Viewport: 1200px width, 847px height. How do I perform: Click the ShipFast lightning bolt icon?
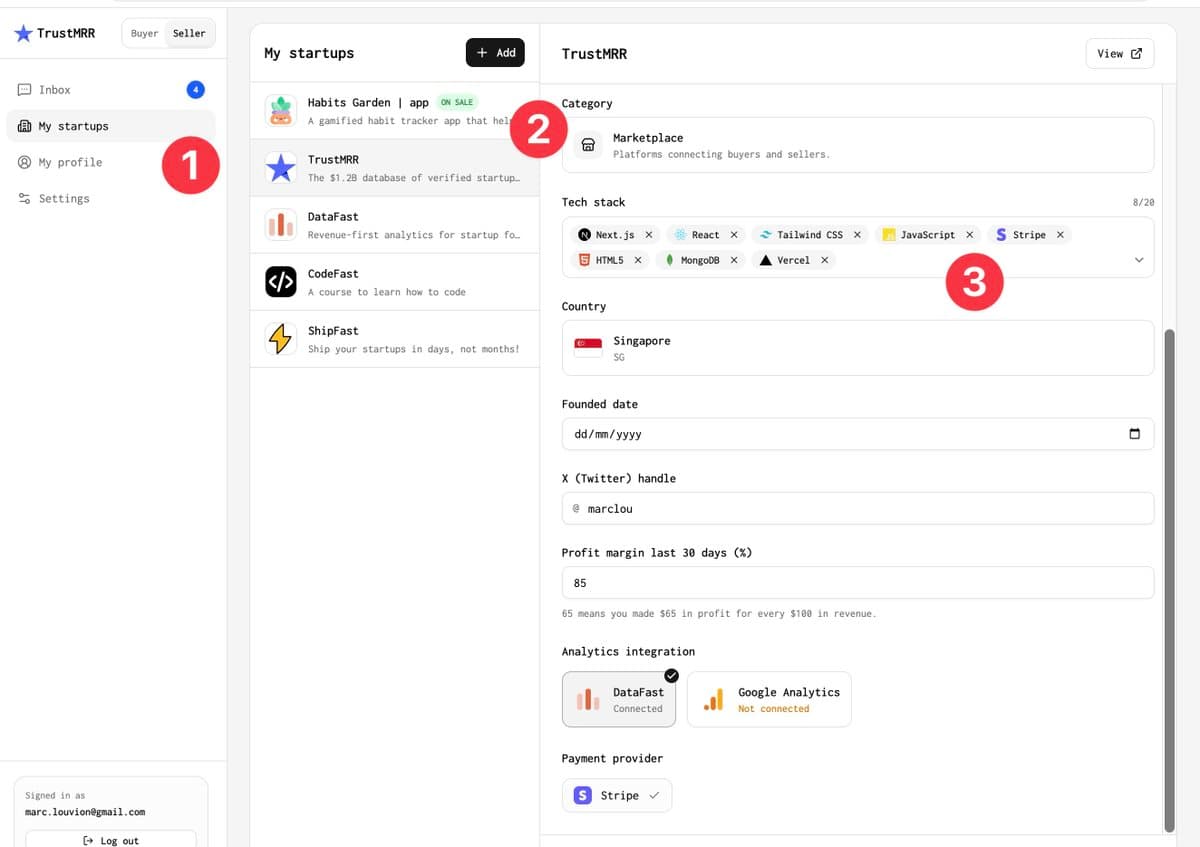(x=281, y=339)
